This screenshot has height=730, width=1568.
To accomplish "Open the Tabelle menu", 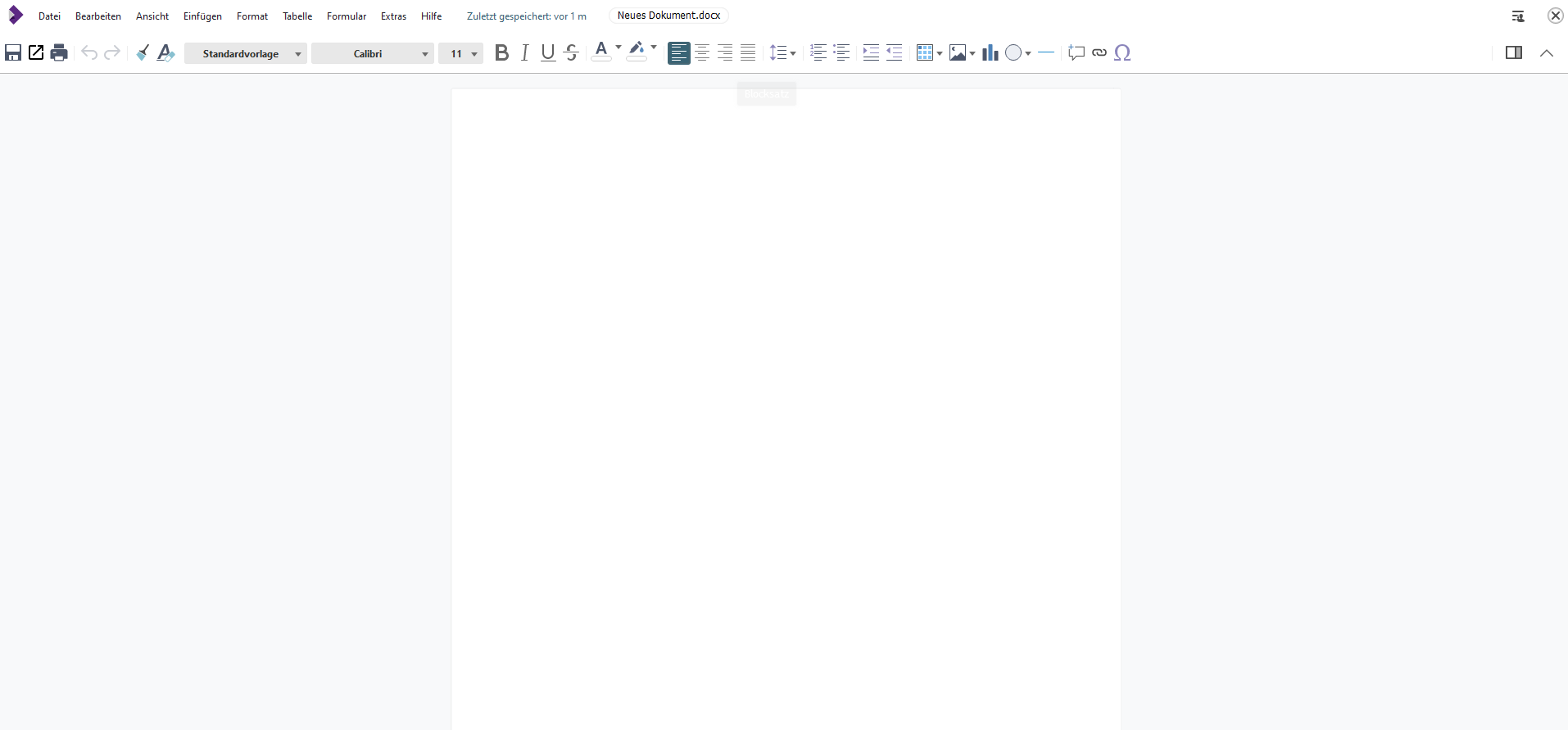I will click(297, 16).
